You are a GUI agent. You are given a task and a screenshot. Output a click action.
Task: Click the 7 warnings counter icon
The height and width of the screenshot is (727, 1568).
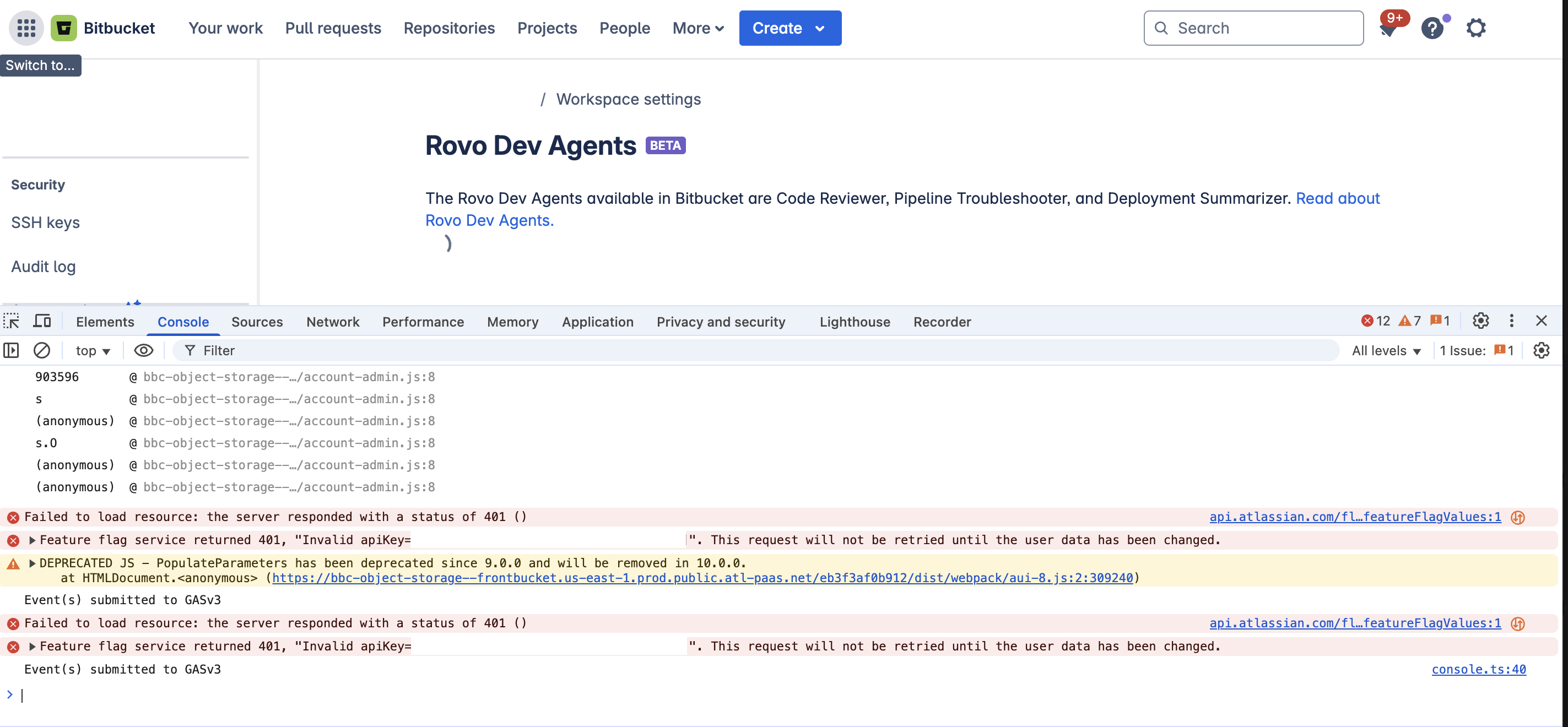click(1409, 321)
